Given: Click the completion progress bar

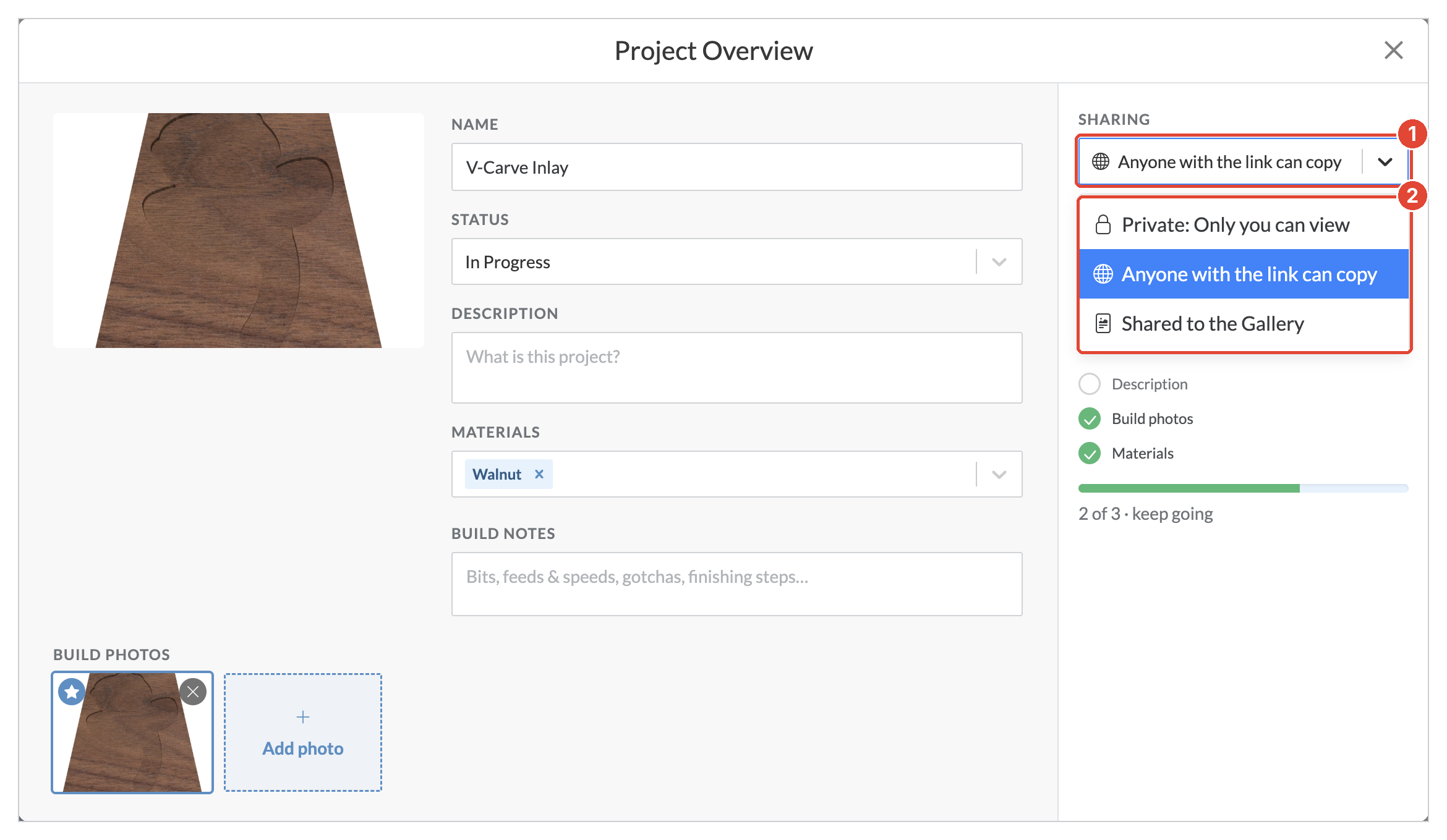Looking at the screenshot, I should click(x=1243, y=488).
